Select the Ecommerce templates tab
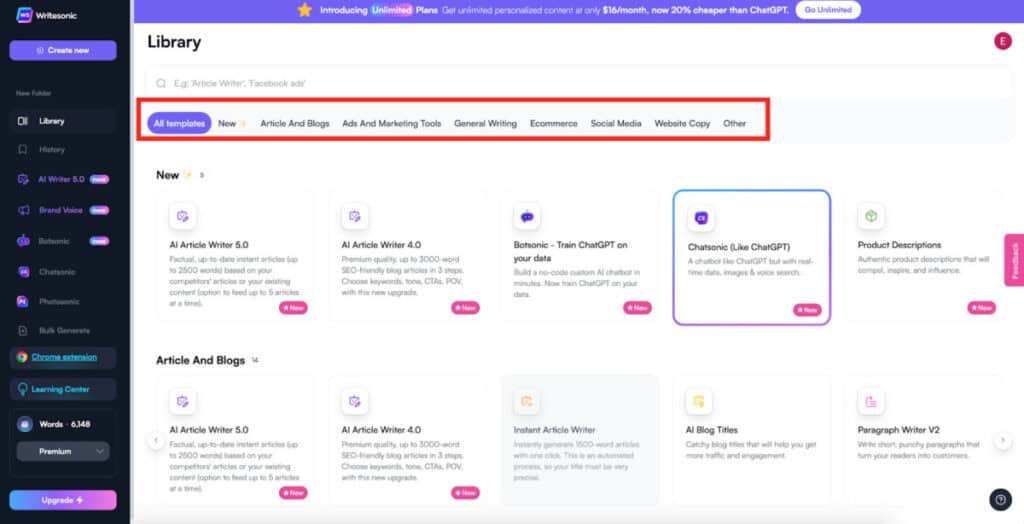 pyautogui.click(x=553, y=124)
